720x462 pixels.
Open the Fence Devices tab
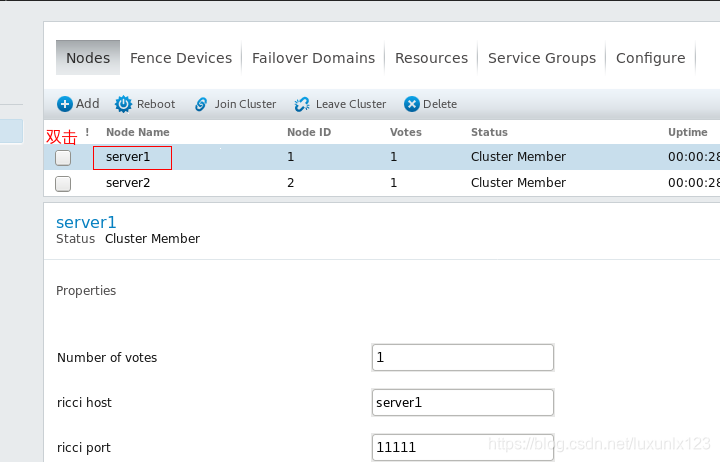coord(181,58)
